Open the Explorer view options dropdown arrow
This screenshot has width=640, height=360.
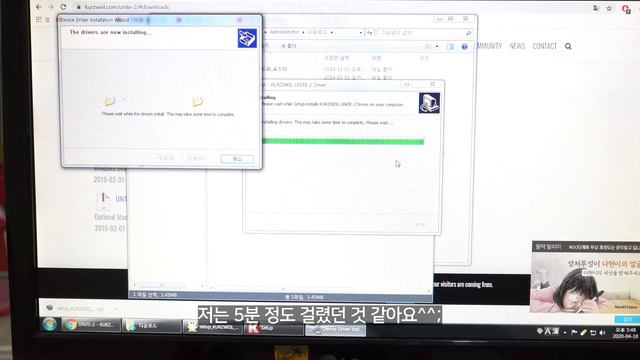coord(437,47)
